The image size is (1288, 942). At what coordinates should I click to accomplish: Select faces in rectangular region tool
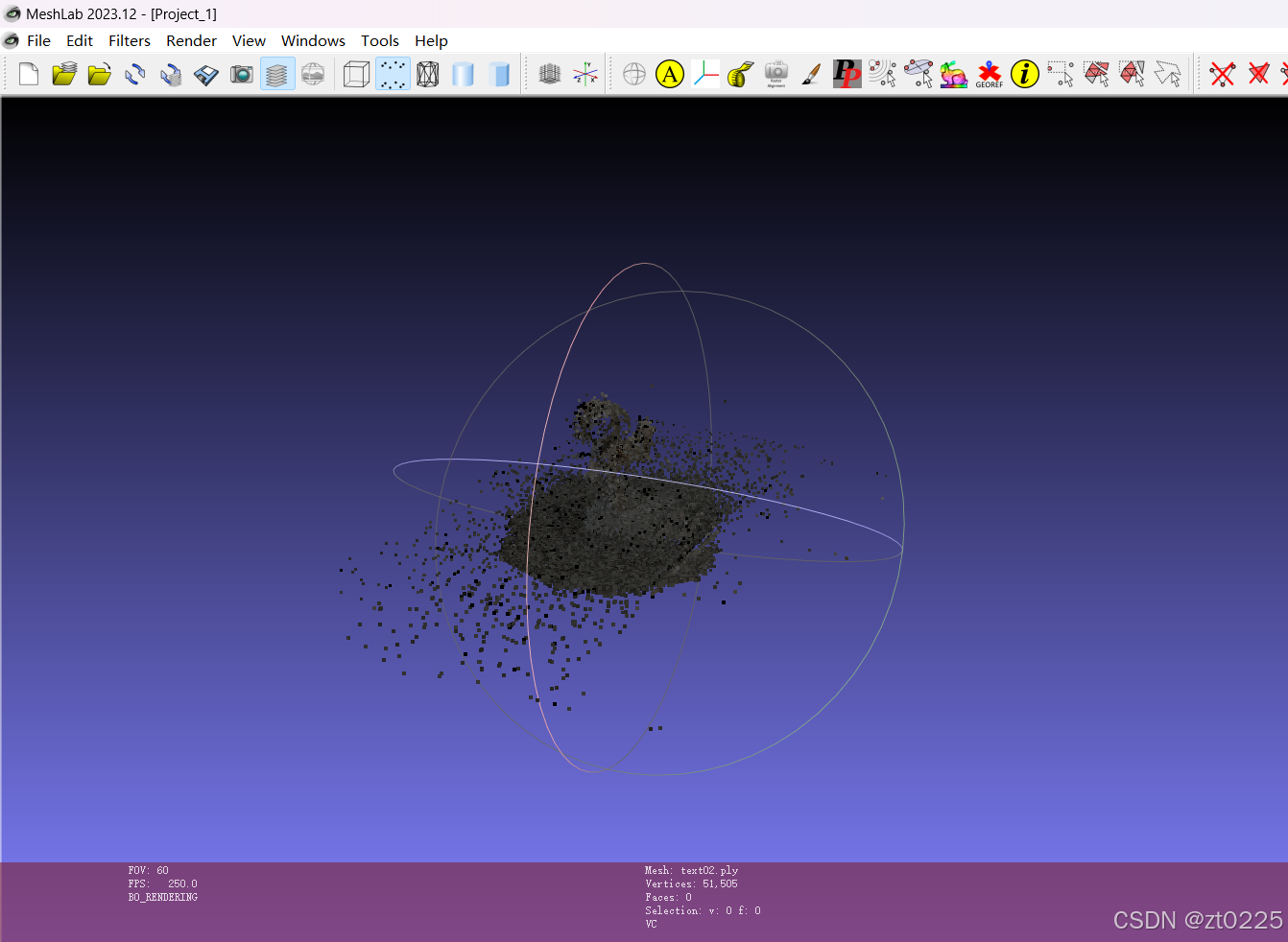point(1096,74)
